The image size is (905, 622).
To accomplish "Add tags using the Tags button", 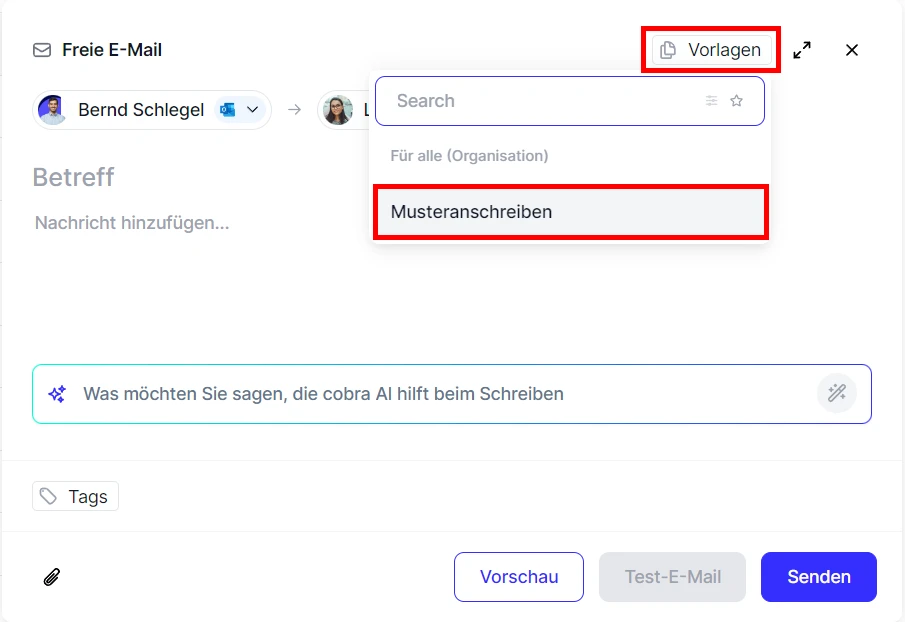I will 75,496.
